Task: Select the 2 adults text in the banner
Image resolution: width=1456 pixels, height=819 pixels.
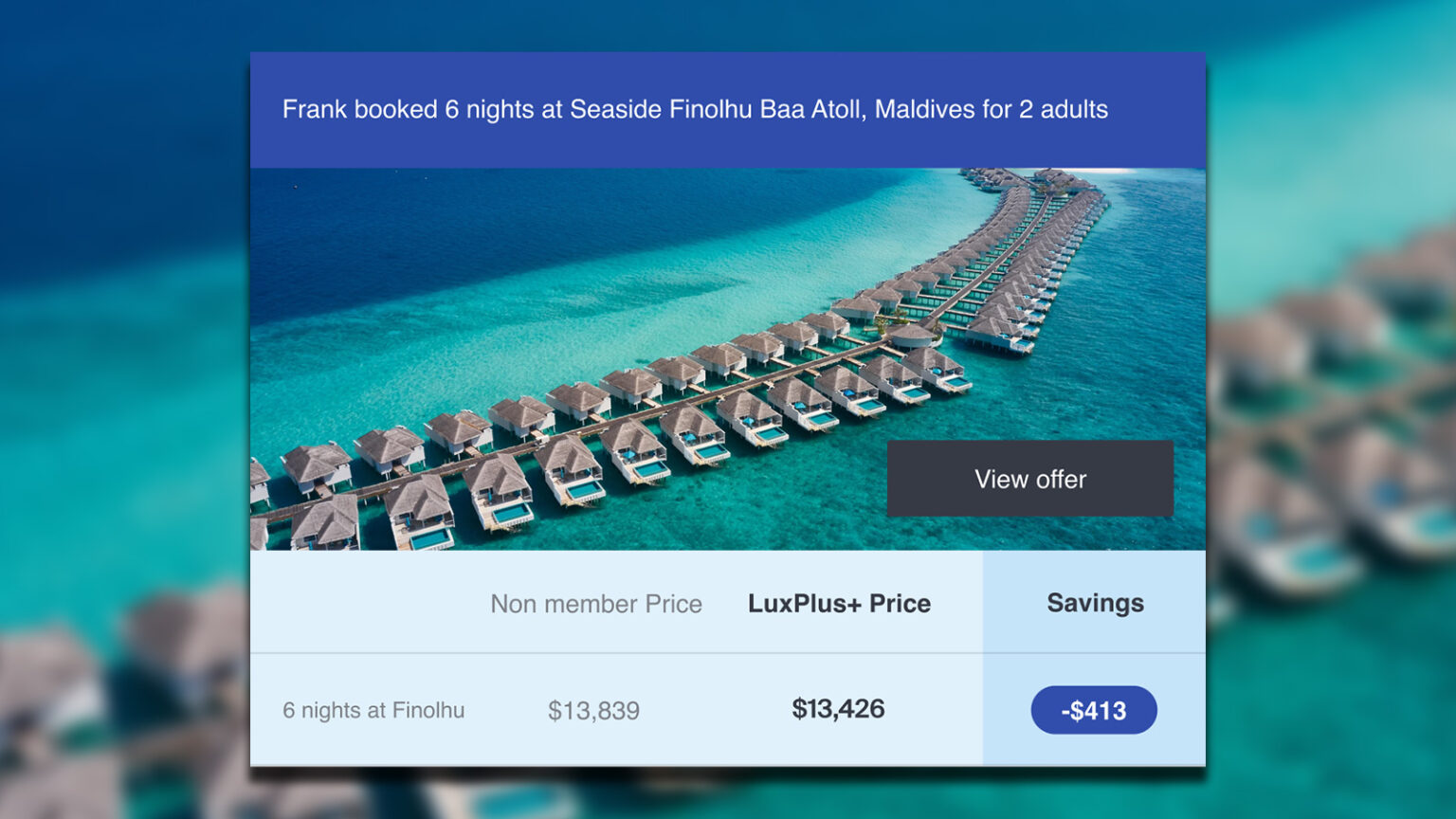Action: coord(1065,109)
